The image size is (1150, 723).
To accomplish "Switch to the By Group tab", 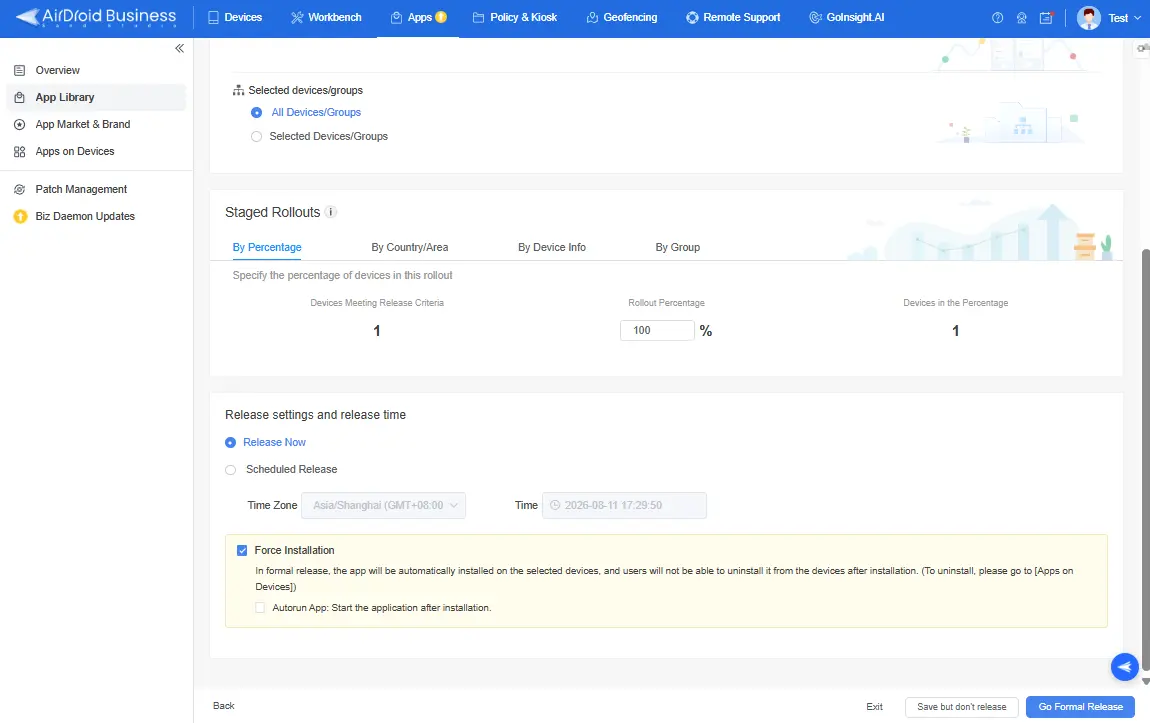I will pyautogui.click(x=678, y=247).
